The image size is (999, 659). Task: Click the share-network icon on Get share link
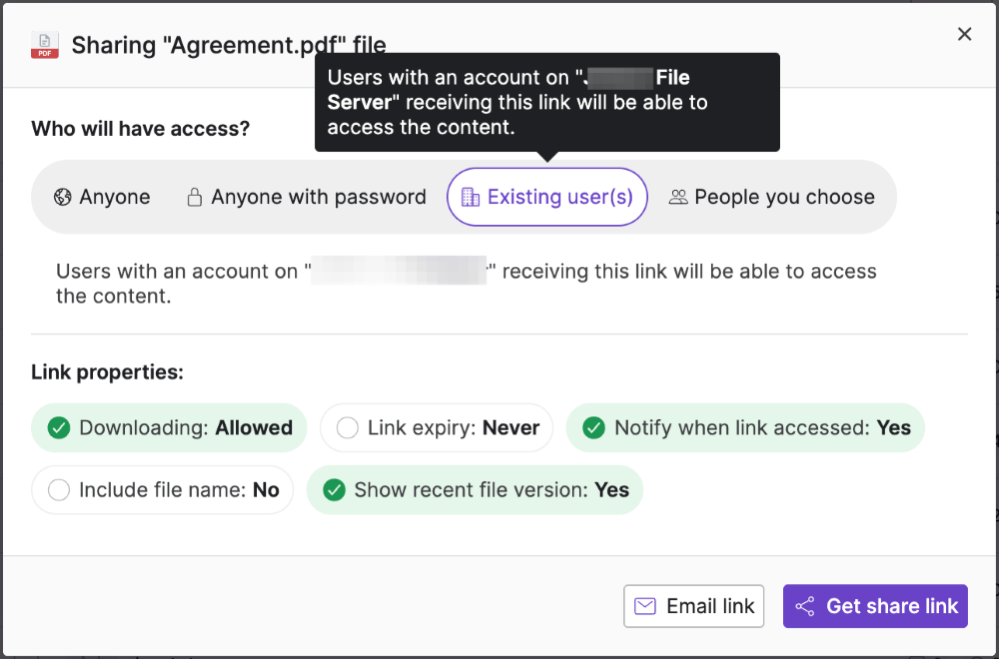coord(805,606)
